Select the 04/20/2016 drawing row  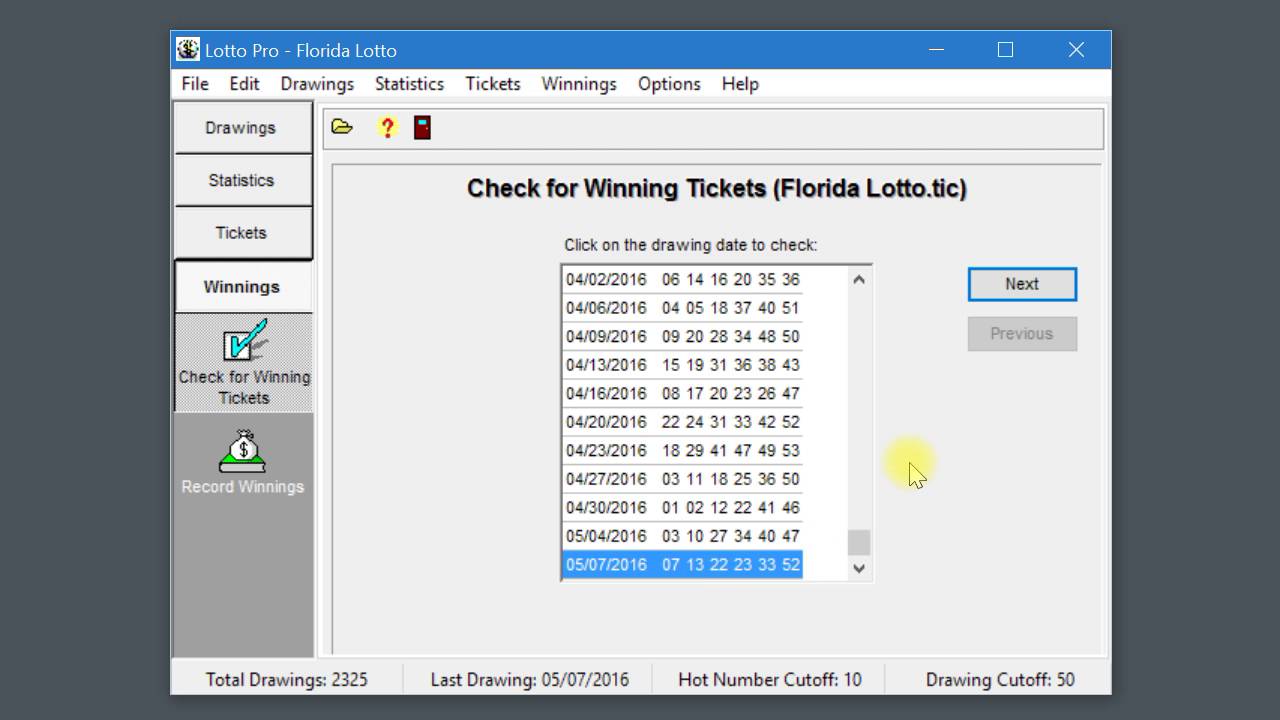[682, 422]
